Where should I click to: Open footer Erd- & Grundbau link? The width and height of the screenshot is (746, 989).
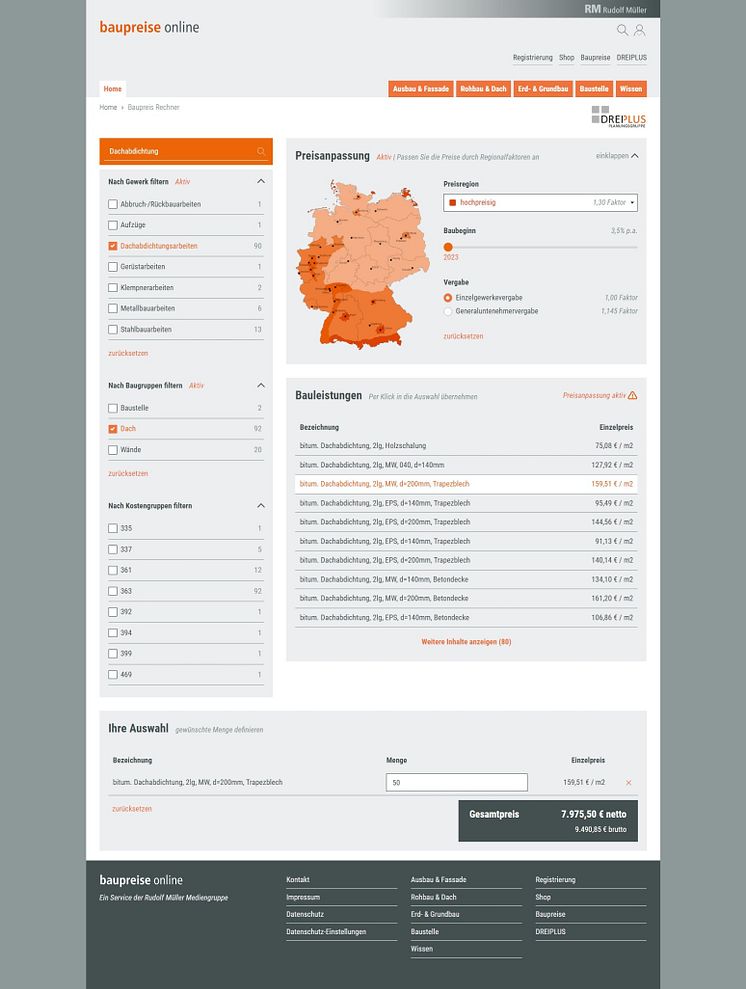(x=434, y=914)
